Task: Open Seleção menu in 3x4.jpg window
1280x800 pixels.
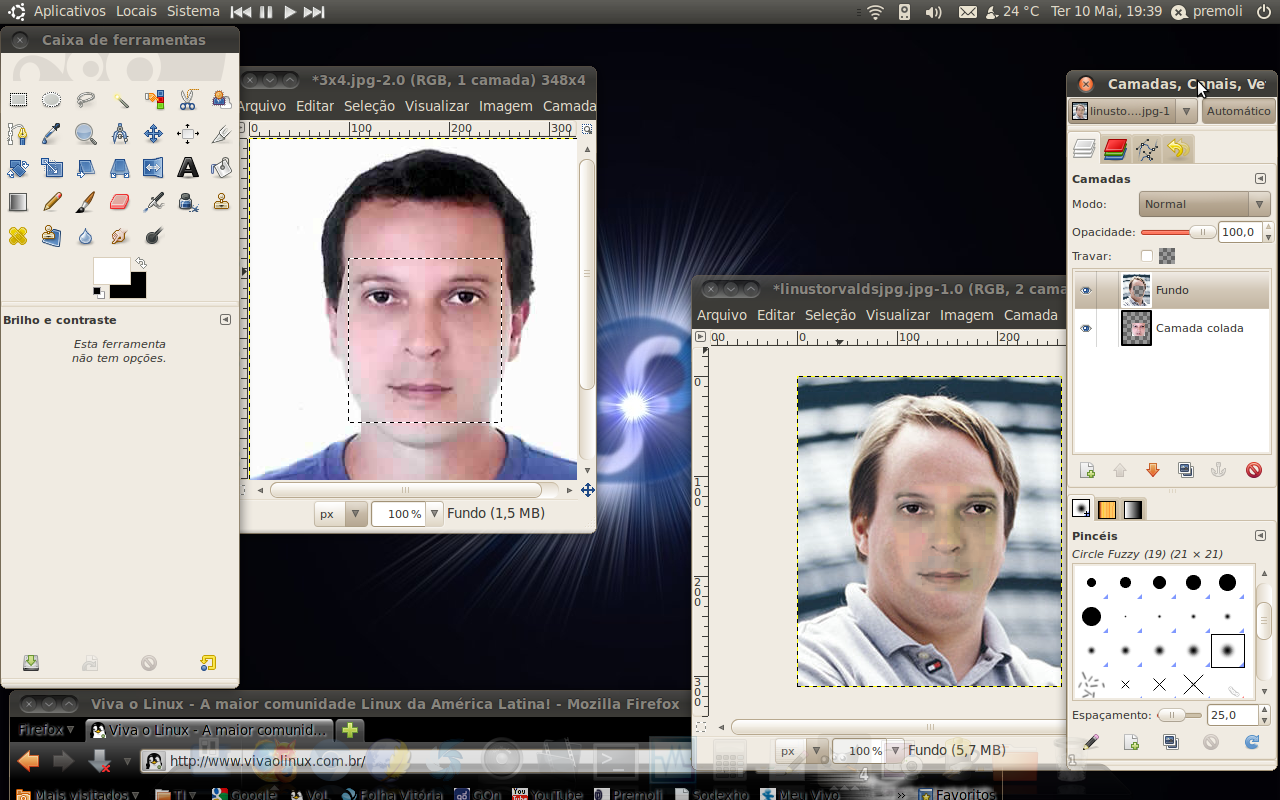Action: pos(369,106)
